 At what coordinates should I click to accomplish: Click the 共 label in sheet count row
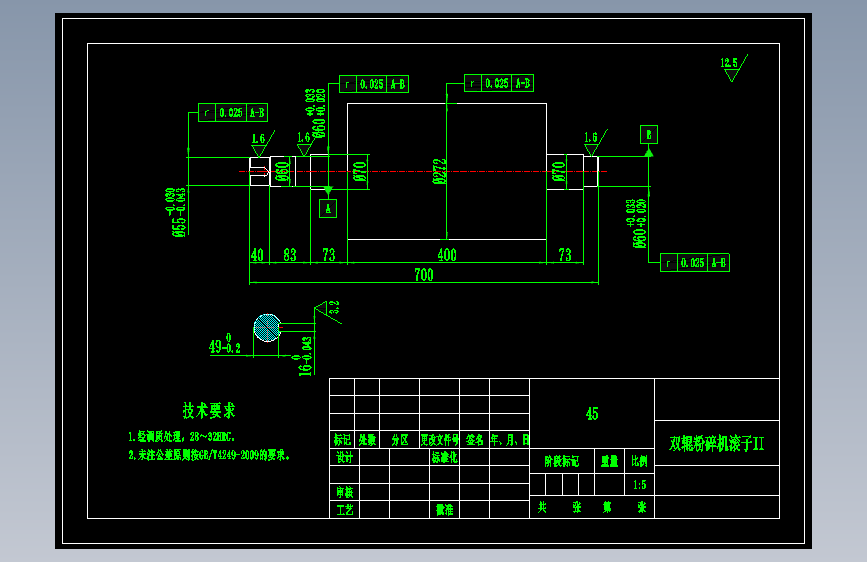point(542,507)
